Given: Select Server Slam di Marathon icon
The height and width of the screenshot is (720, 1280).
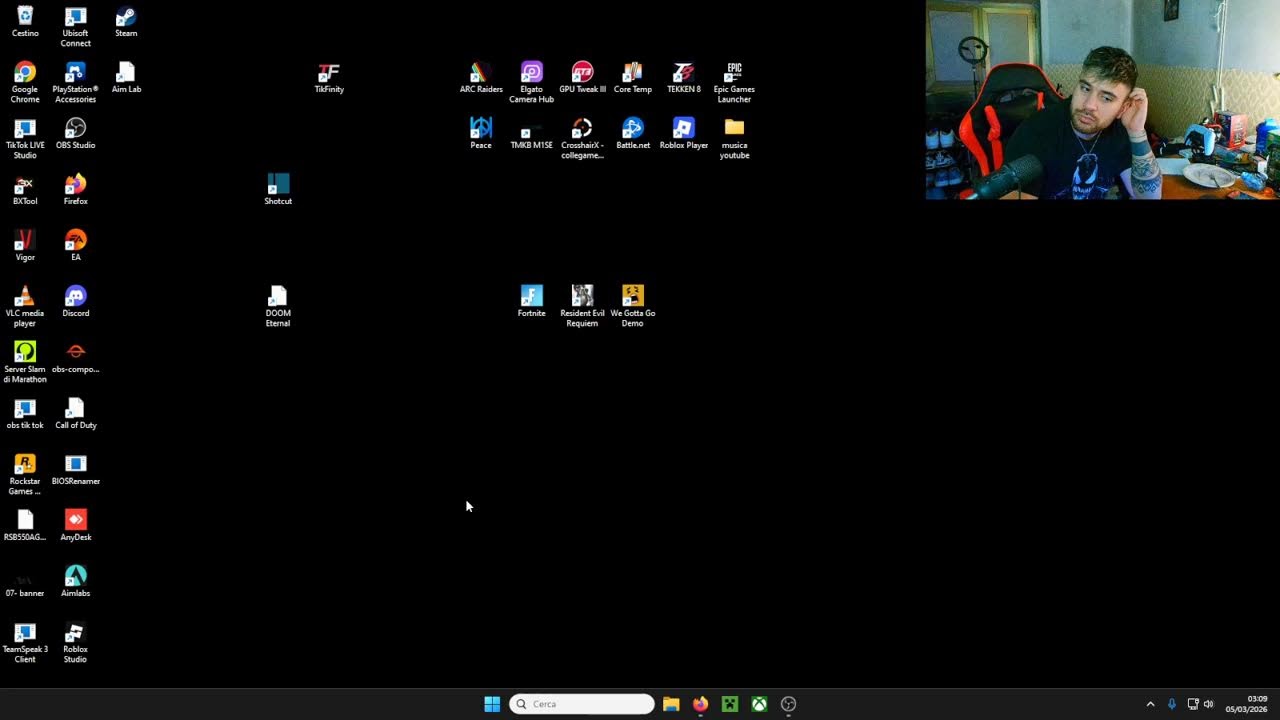Looking at the screenshot, I should pyautogui.click(x=25, y=362).
